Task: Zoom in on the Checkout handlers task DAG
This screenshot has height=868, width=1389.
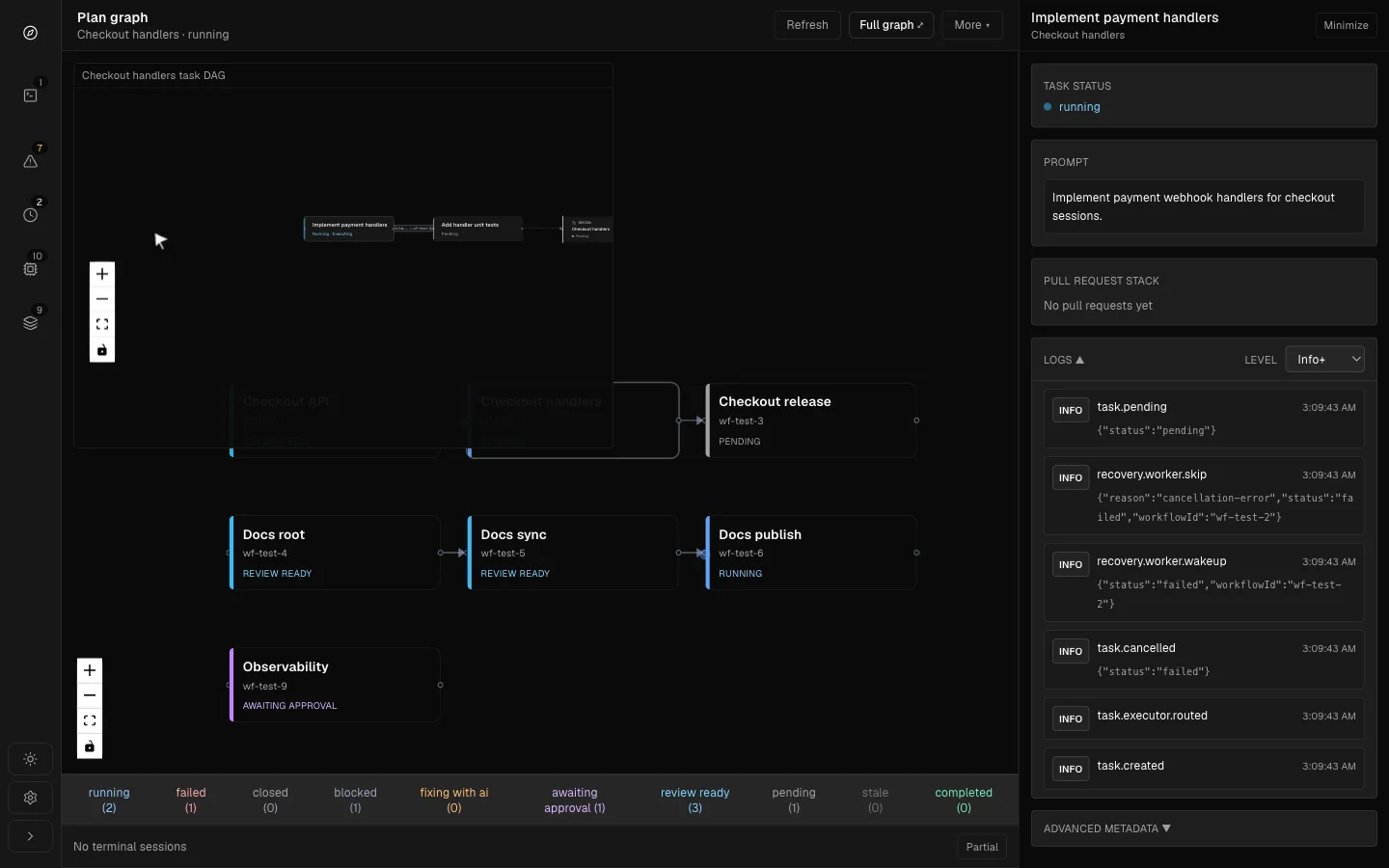Action: tap(102, 274)
